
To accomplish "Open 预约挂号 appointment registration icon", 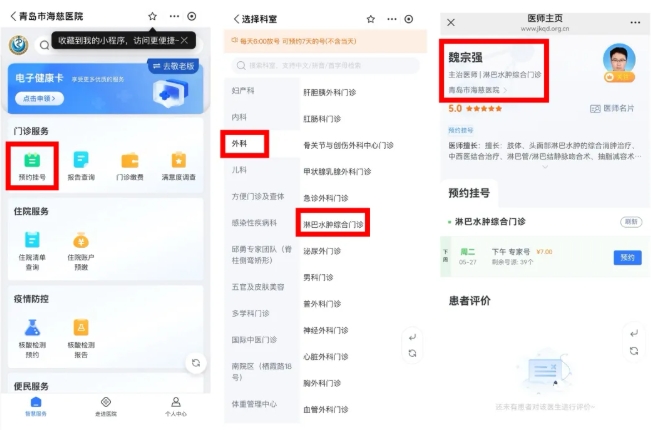I will point(32,164).
